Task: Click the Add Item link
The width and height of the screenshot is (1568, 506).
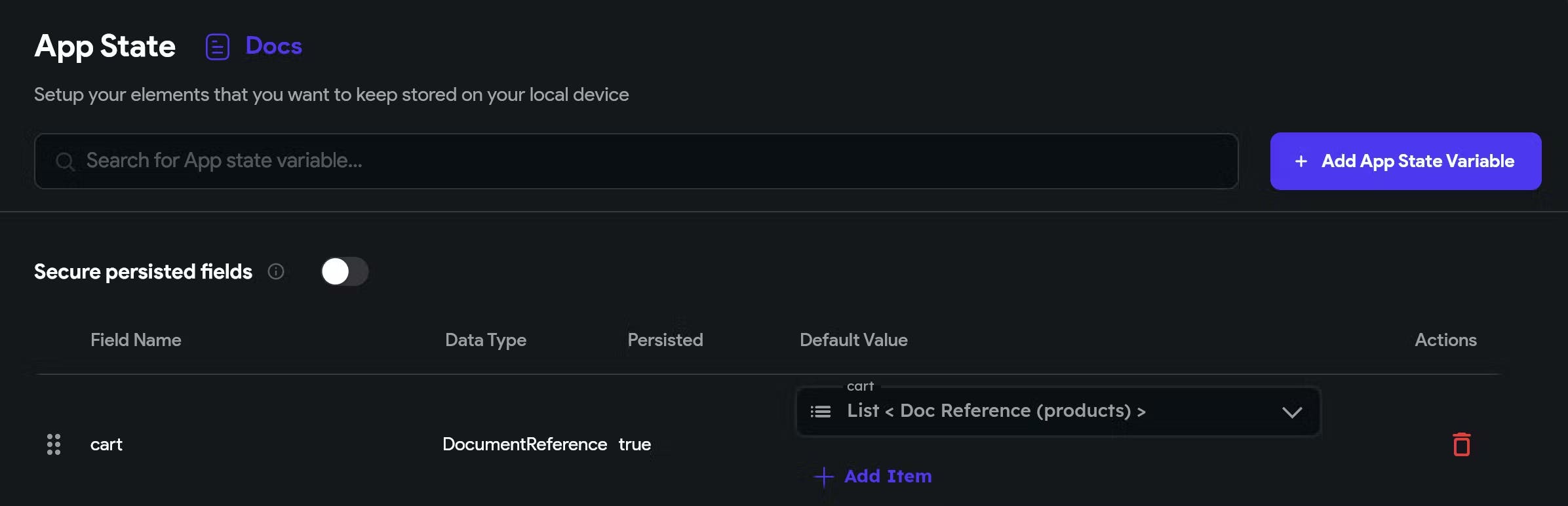Action: (888, 477)
